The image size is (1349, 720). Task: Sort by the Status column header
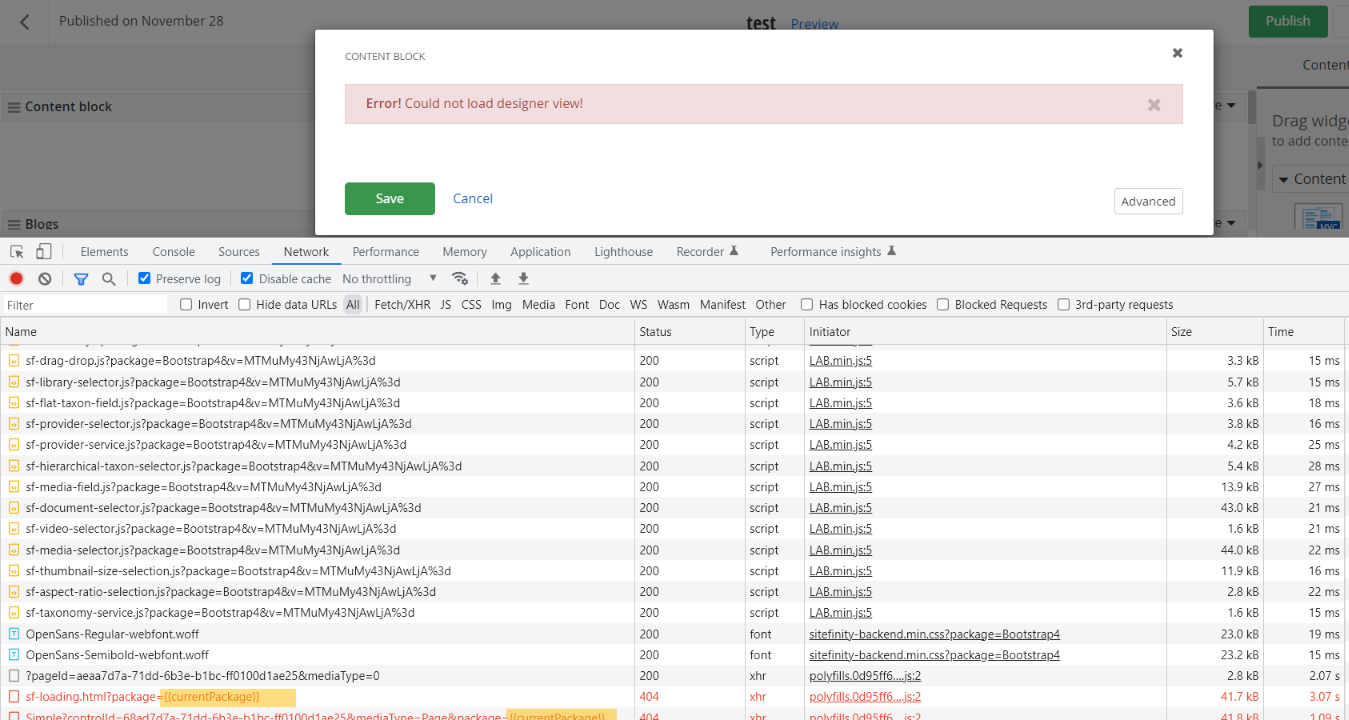pos(690,331)
